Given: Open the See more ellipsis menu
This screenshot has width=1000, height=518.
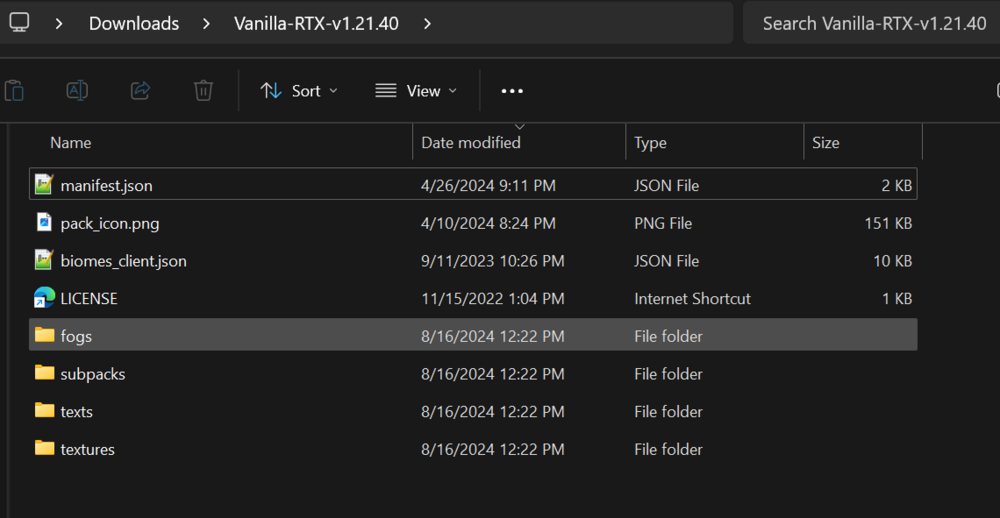Looking at the screenshot, I should [x=512, y=91].
